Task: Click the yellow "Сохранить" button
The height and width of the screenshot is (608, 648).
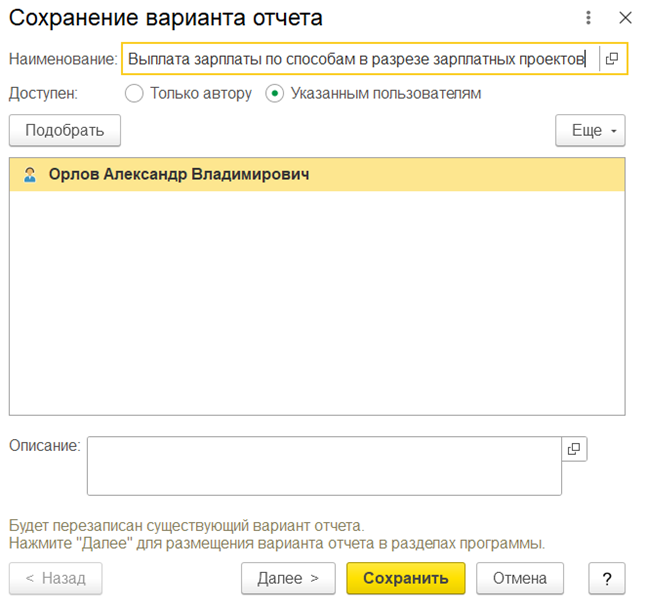Action: point(406,578)
